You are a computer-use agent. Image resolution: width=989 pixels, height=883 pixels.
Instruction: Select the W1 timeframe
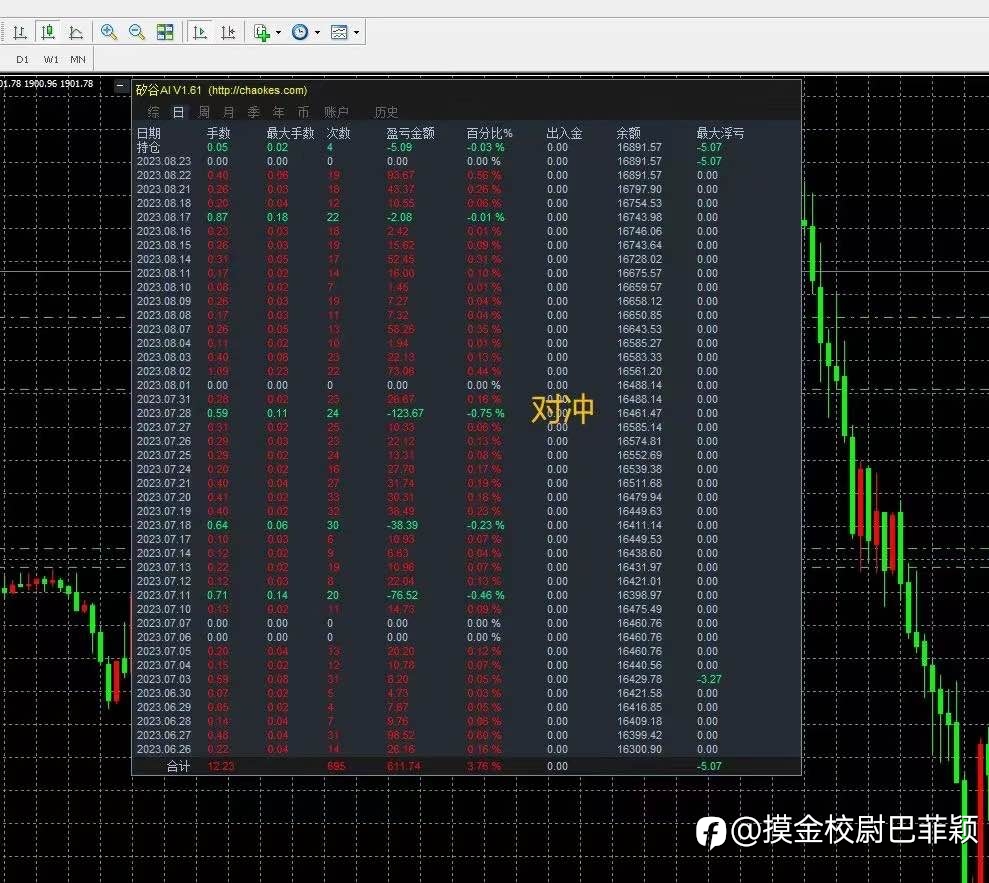[51, 59]
